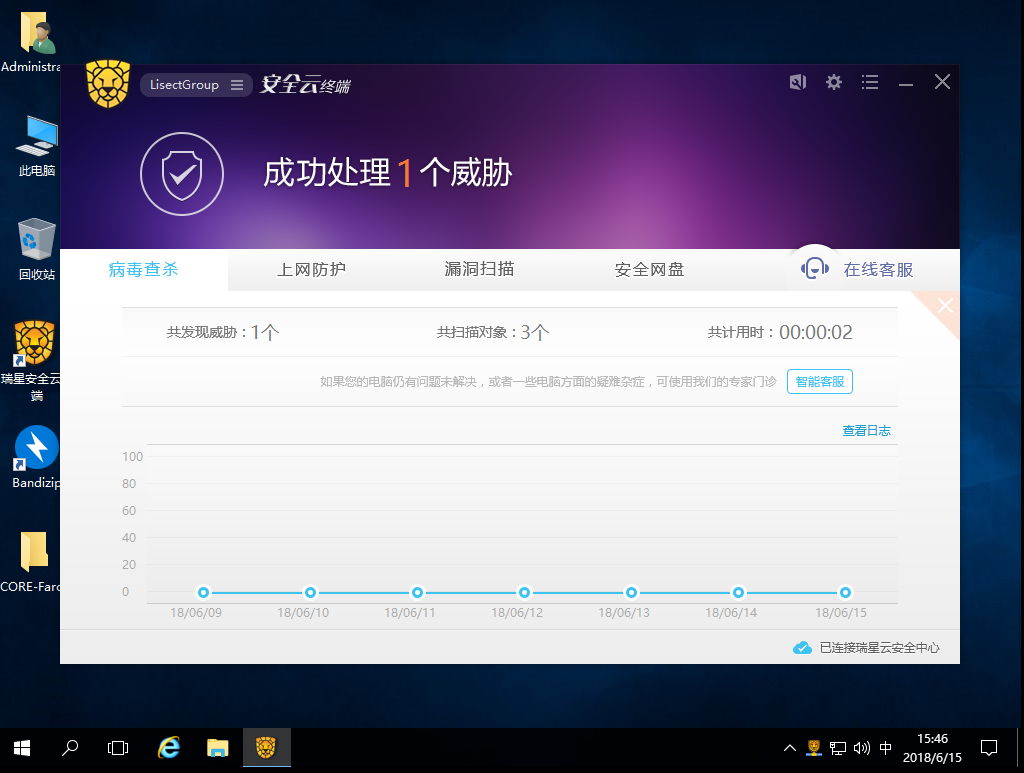Screen dimensions: 1024x773
Task: Click the network tray icon
Action: tap(838, 748)
